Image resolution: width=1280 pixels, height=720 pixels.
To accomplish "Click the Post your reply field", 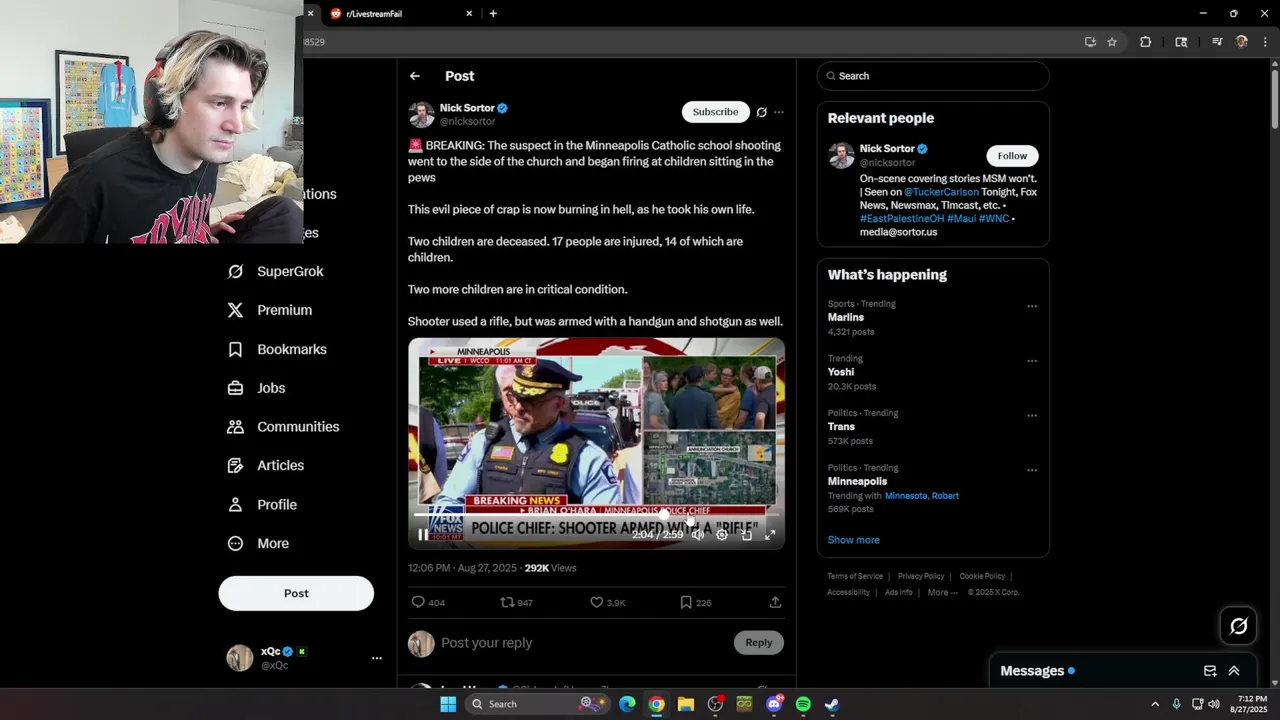I will pyautogui.click(x=585, y=643).
